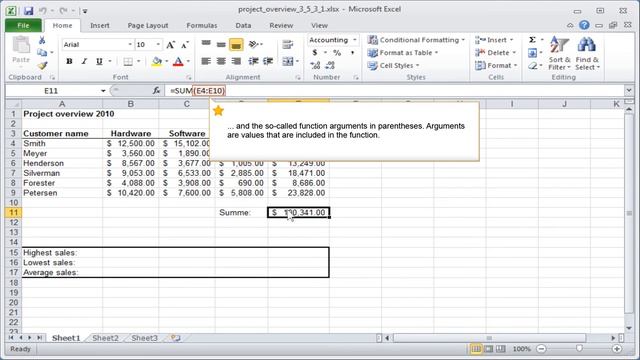This screenshot has height=360, width=640.
Task: Underline the cell text
Action: click(99, 61)
